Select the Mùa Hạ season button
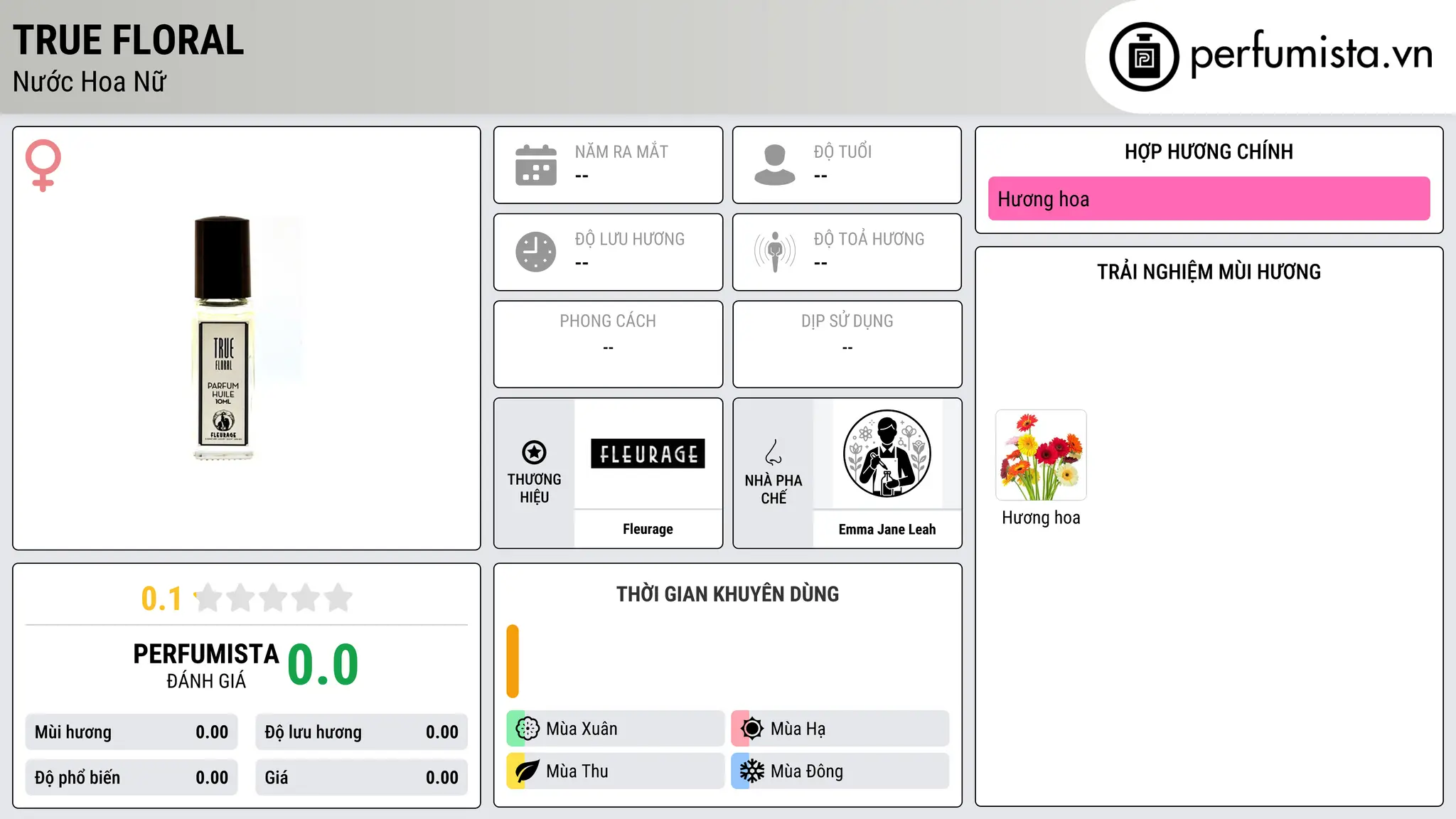Screen dimensions: 1456x819 click(840, 729)
